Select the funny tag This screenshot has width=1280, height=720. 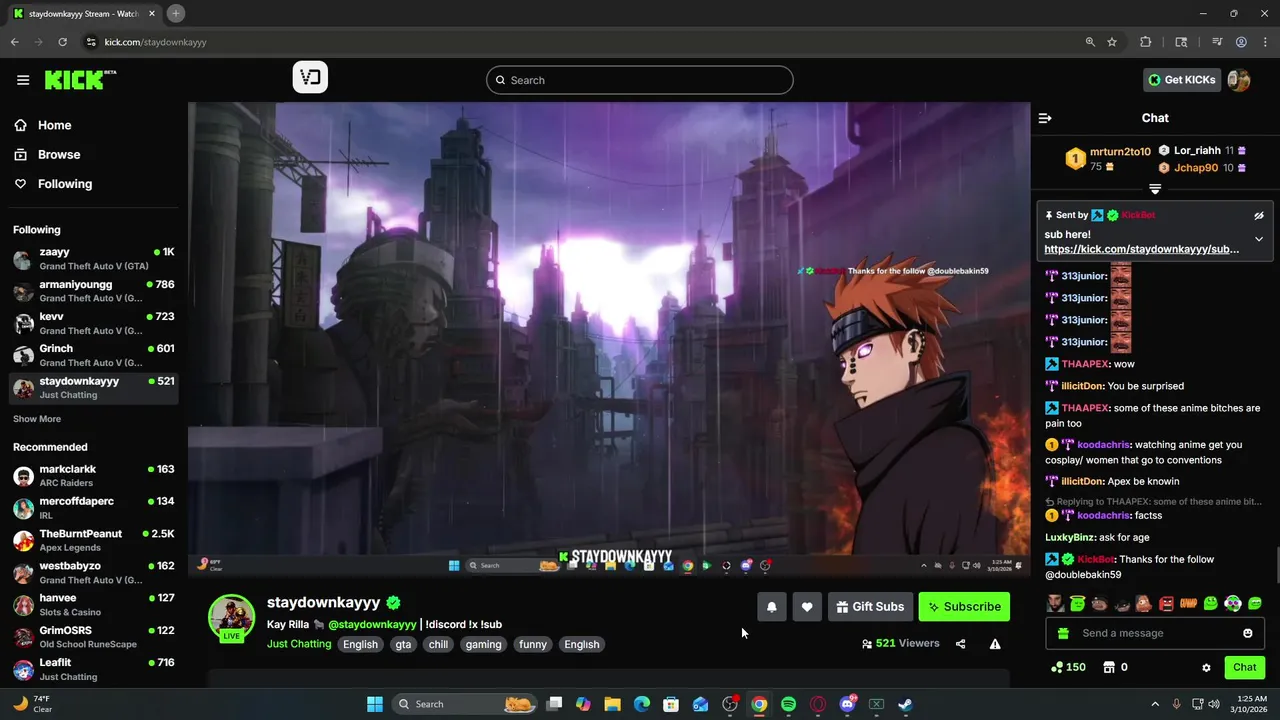tap(533, 644)
